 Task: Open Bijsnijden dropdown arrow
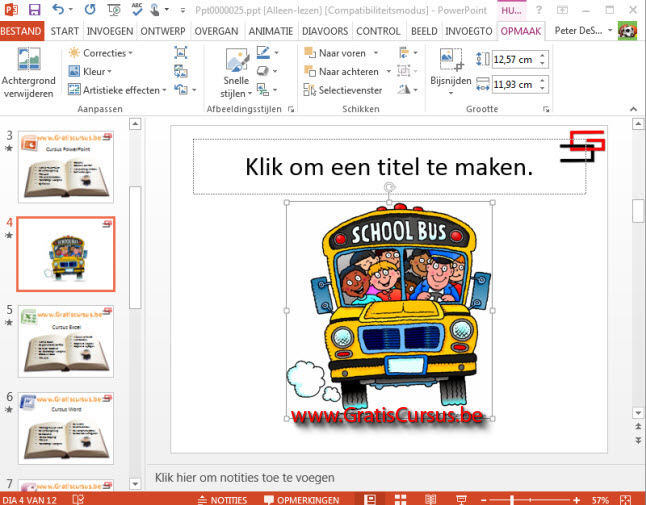pos(451,93)
